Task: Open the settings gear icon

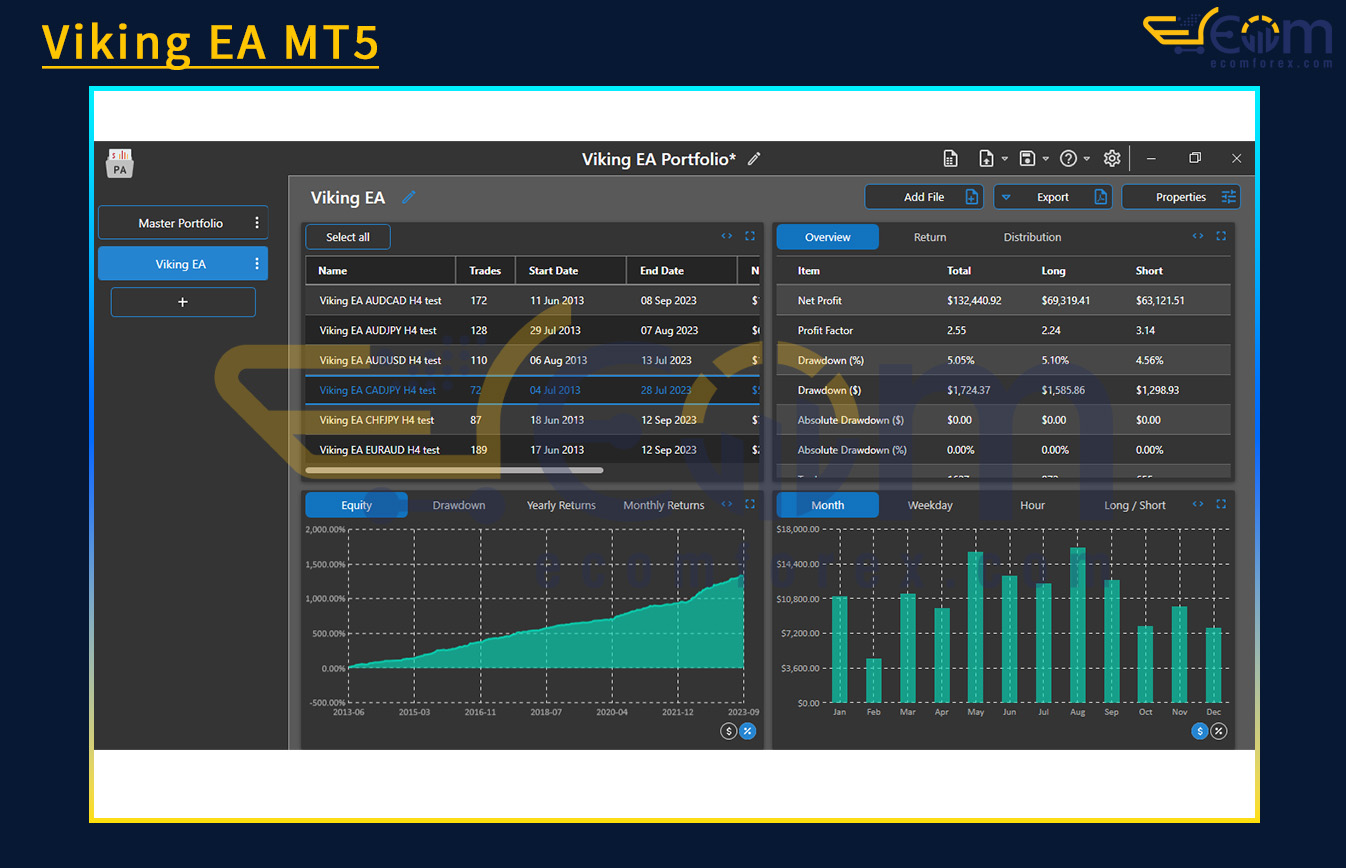Action: [x=1112, y=159]
